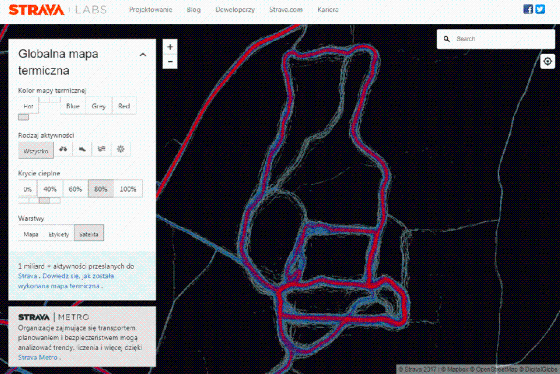Screen dimensions: 560x374
Task: Switch heatmap color to Blue
Action: click(73, 106)
